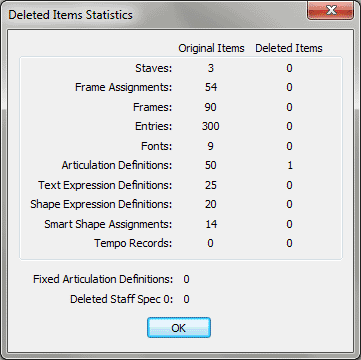Click the Staves original count 3
The image size is (361, 360).
click(x=211, y=68)
